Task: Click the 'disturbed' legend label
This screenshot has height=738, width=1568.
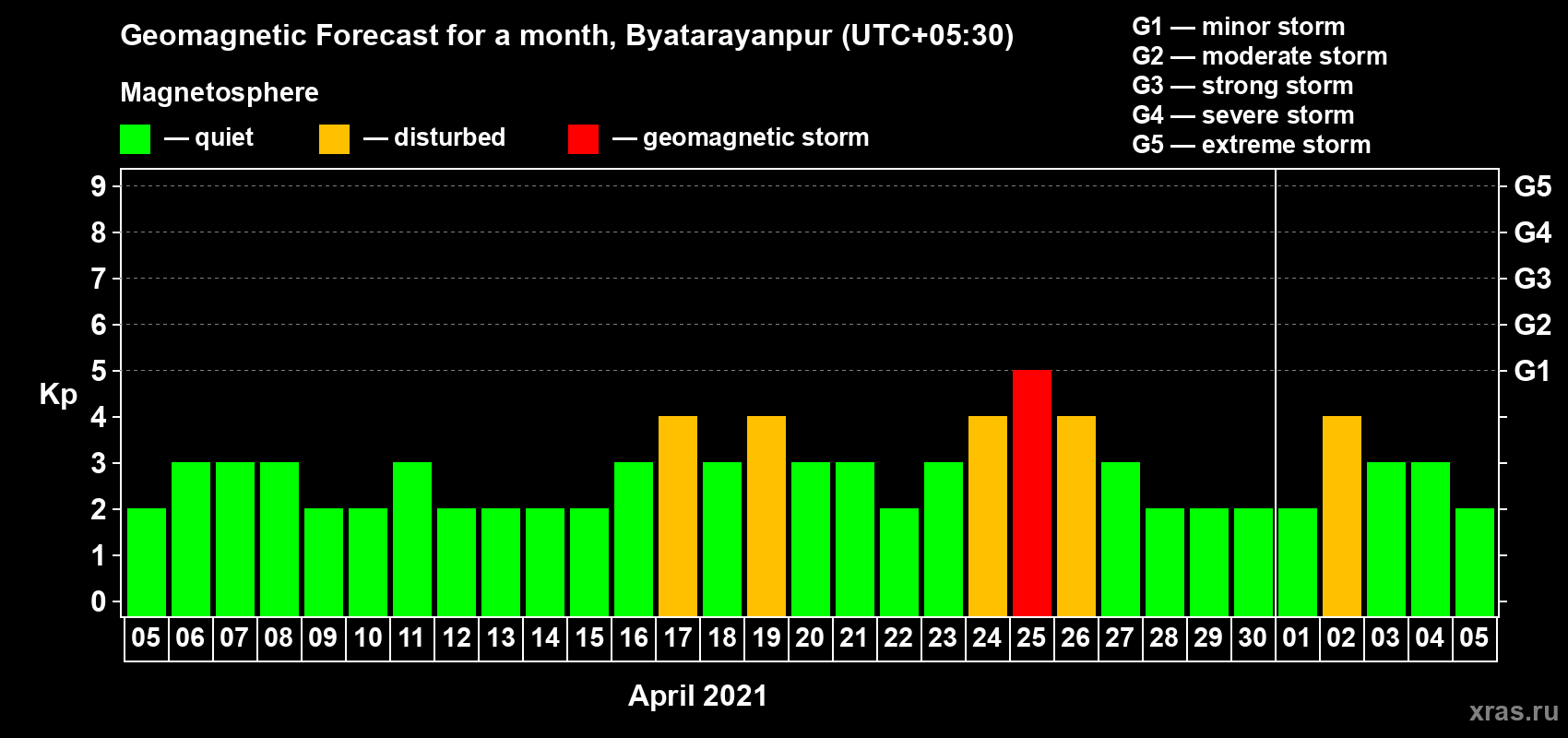Action: pos(449,137)
